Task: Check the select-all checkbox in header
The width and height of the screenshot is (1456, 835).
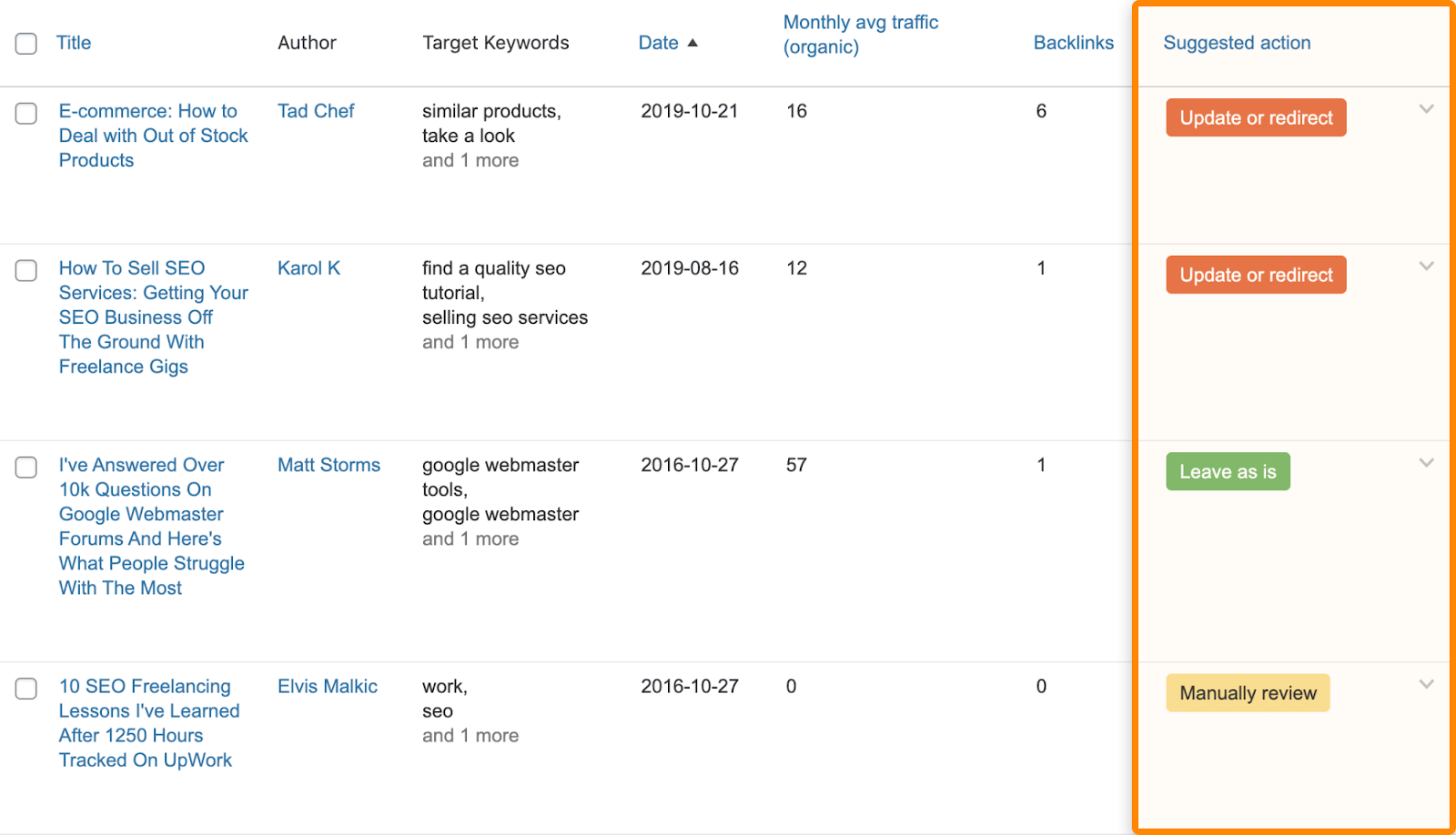Action: click(25, 42)
